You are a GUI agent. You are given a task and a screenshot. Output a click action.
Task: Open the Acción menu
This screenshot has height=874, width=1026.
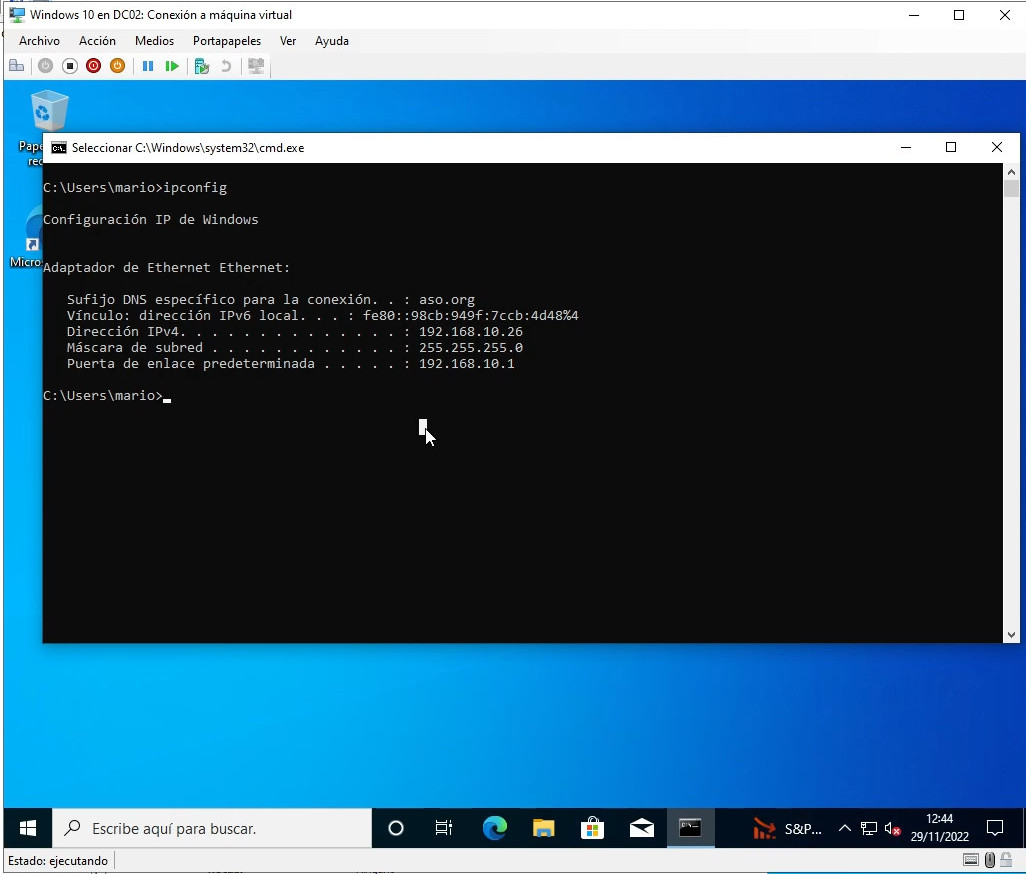(97, 41)
